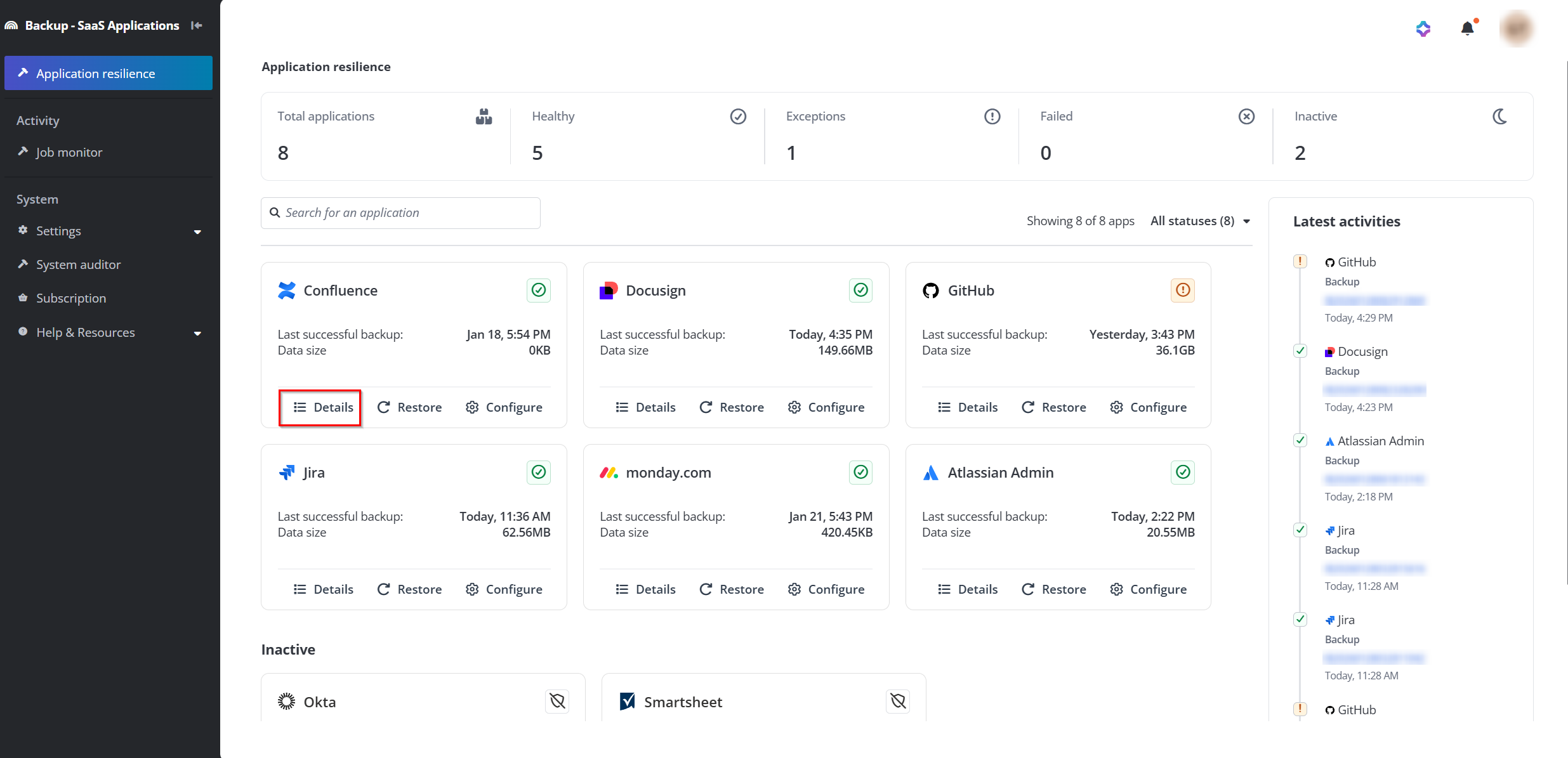This screenshot has width=1568, height=758.
Task: Open Details for monday.com
Action: [645, 589]
